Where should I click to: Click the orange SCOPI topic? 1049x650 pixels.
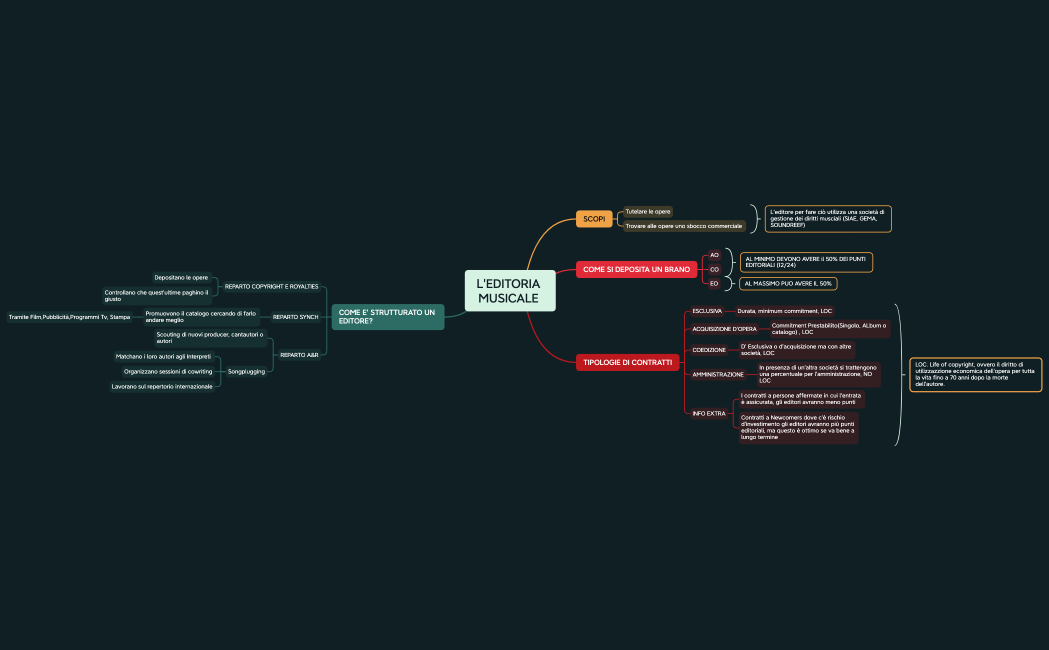[x=594, y=219]
